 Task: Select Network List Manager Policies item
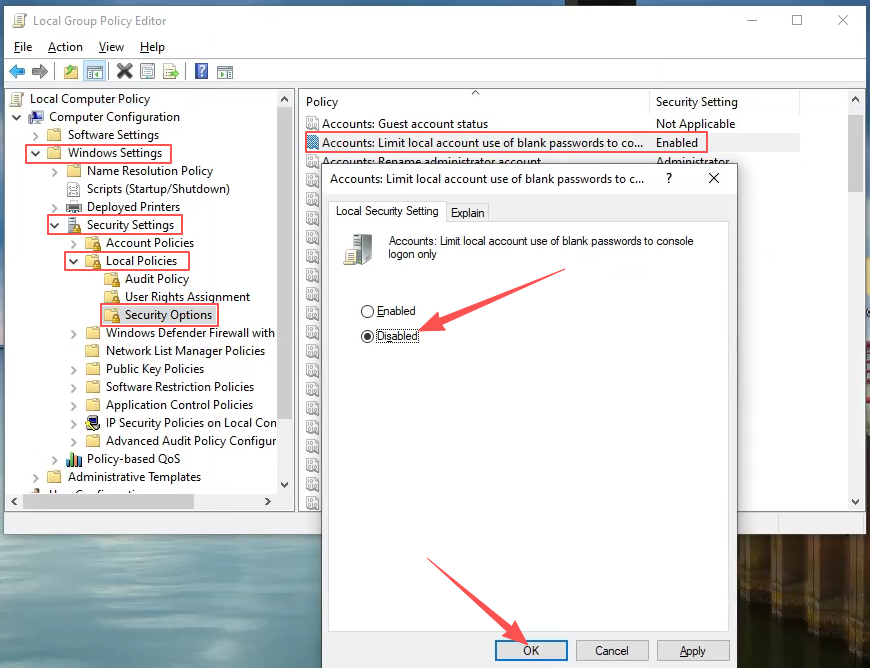(x=185, y=351)
